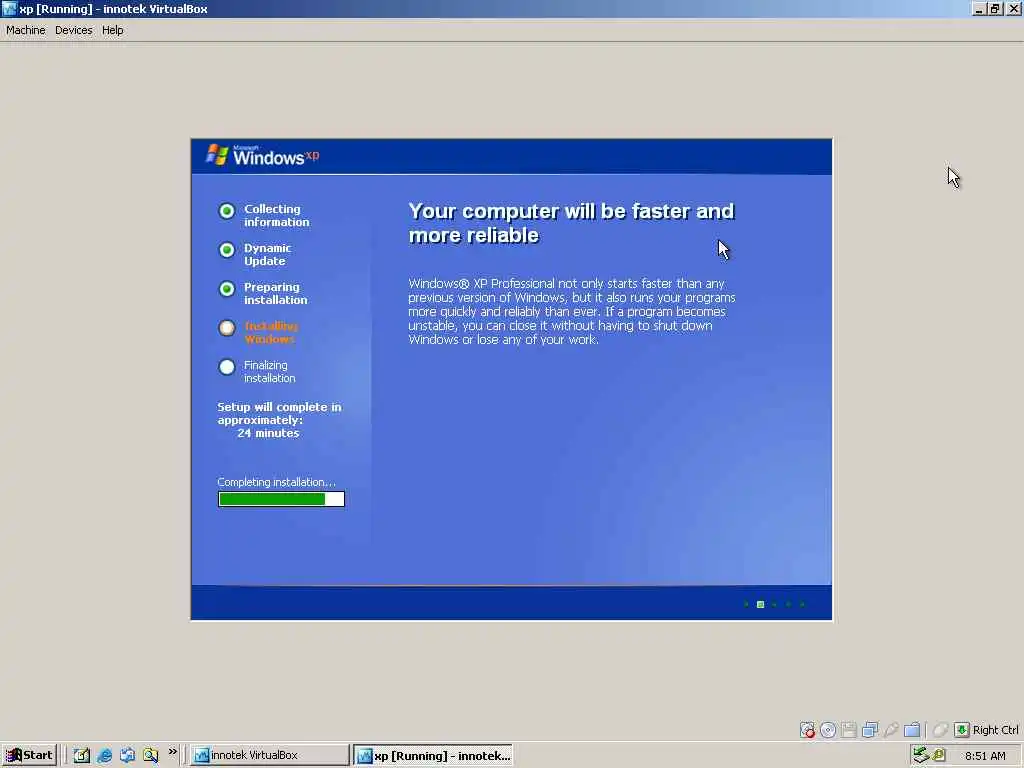The height and width of the screenshot is (768, 1024).
Task: Launch Outlook Express from quick launch
Action: (127, 756)
